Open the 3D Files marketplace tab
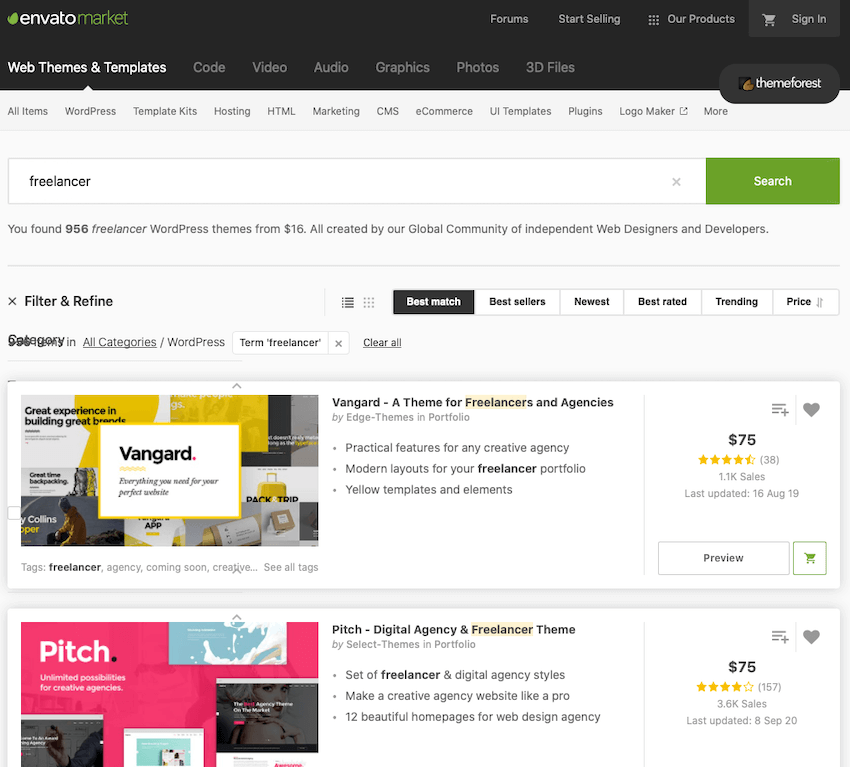This screenshot has width=850, height=767. tap(550, 68)
